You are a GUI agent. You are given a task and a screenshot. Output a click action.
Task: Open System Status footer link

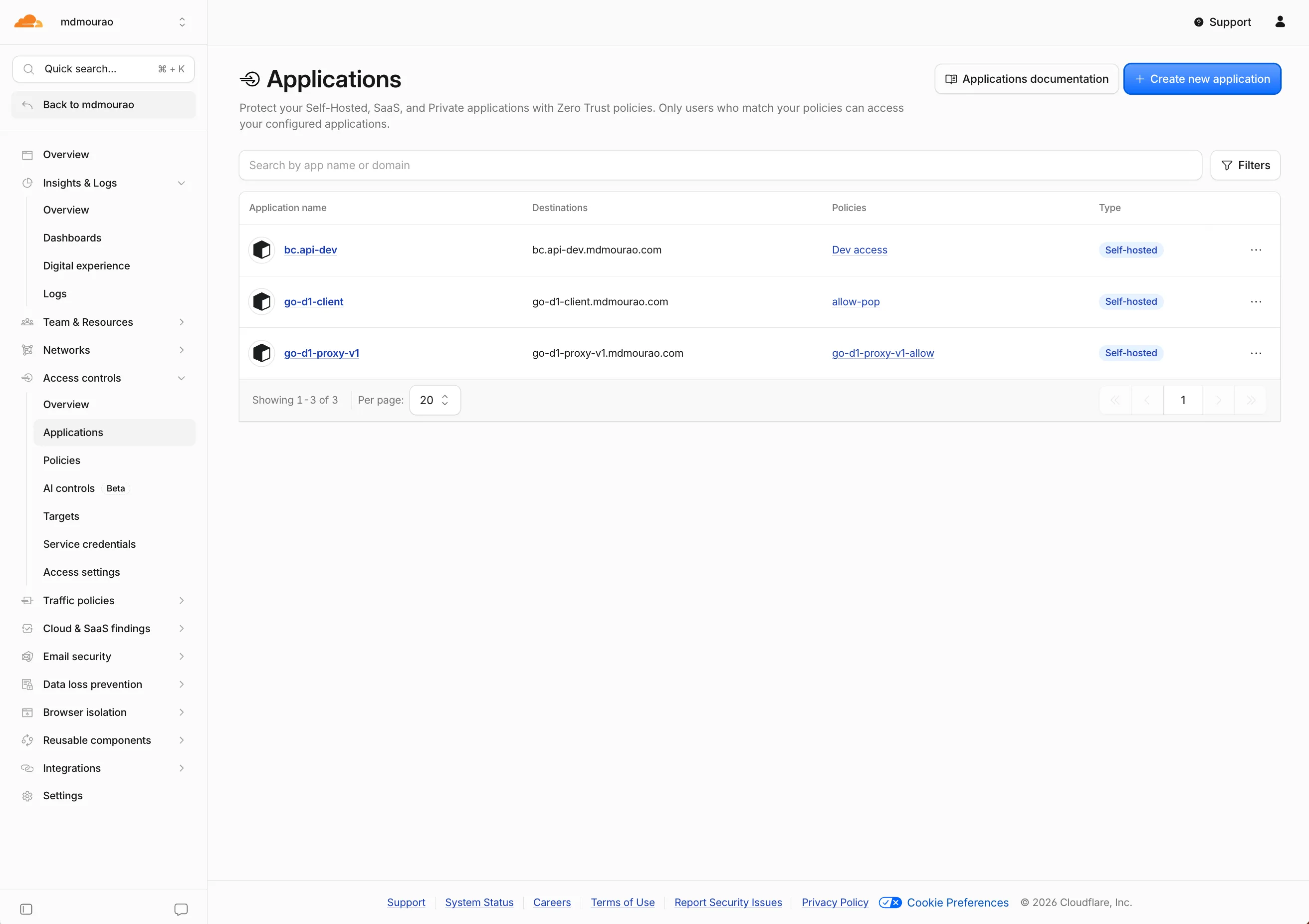[479, 903]
